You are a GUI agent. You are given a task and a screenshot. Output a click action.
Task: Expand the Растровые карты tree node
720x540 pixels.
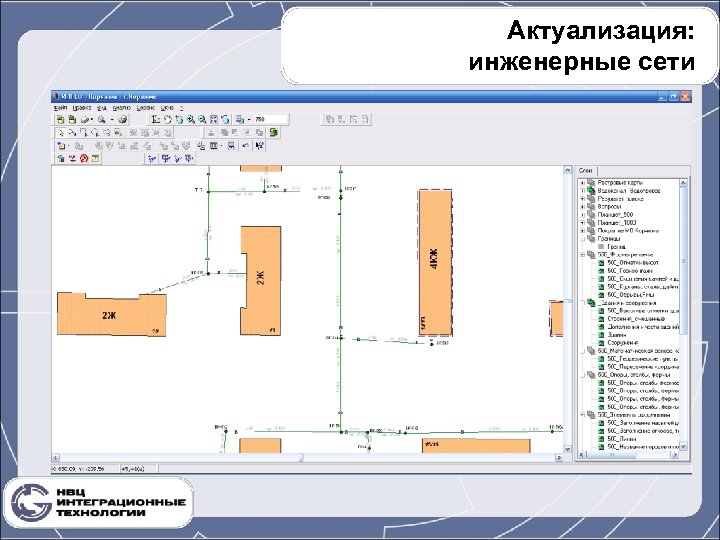pos(583,183)
